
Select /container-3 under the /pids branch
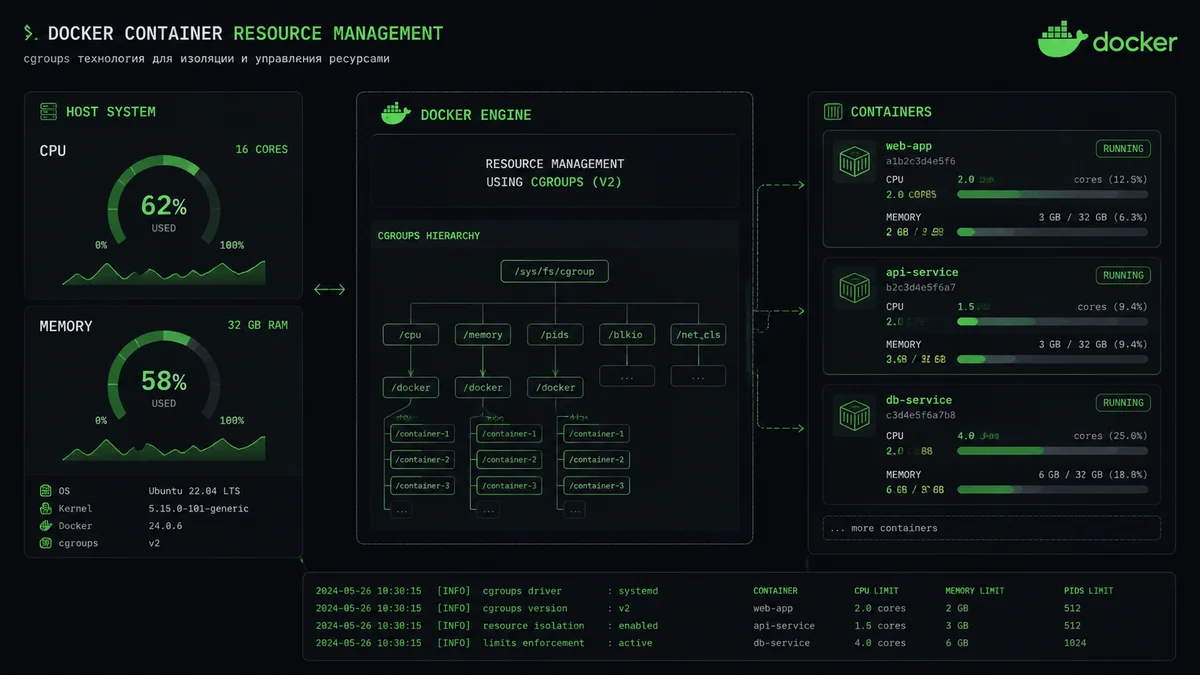pos(597,486)
